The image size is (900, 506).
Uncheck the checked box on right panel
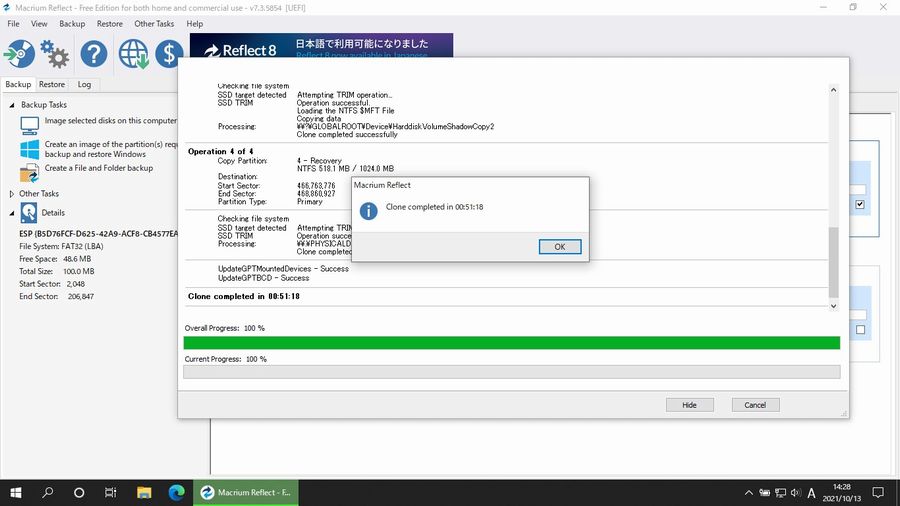click(860, 204)
